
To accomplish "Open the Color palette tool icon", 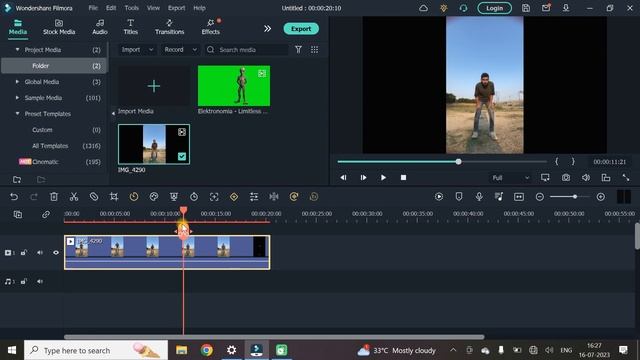I will coord(154,197).
